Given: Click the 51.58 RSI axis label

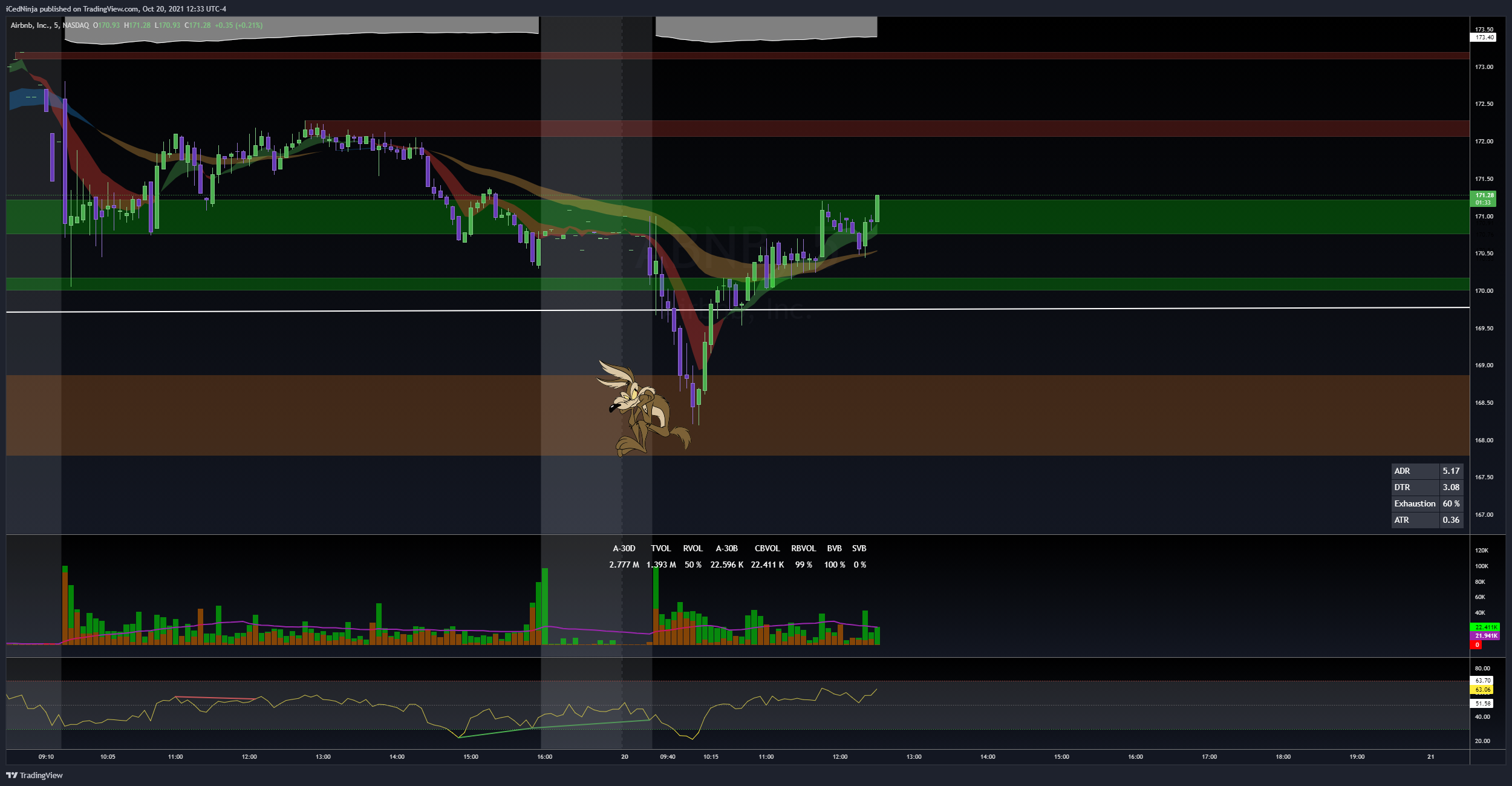Looking at the screenshot, I should [x=1482, y=704].
